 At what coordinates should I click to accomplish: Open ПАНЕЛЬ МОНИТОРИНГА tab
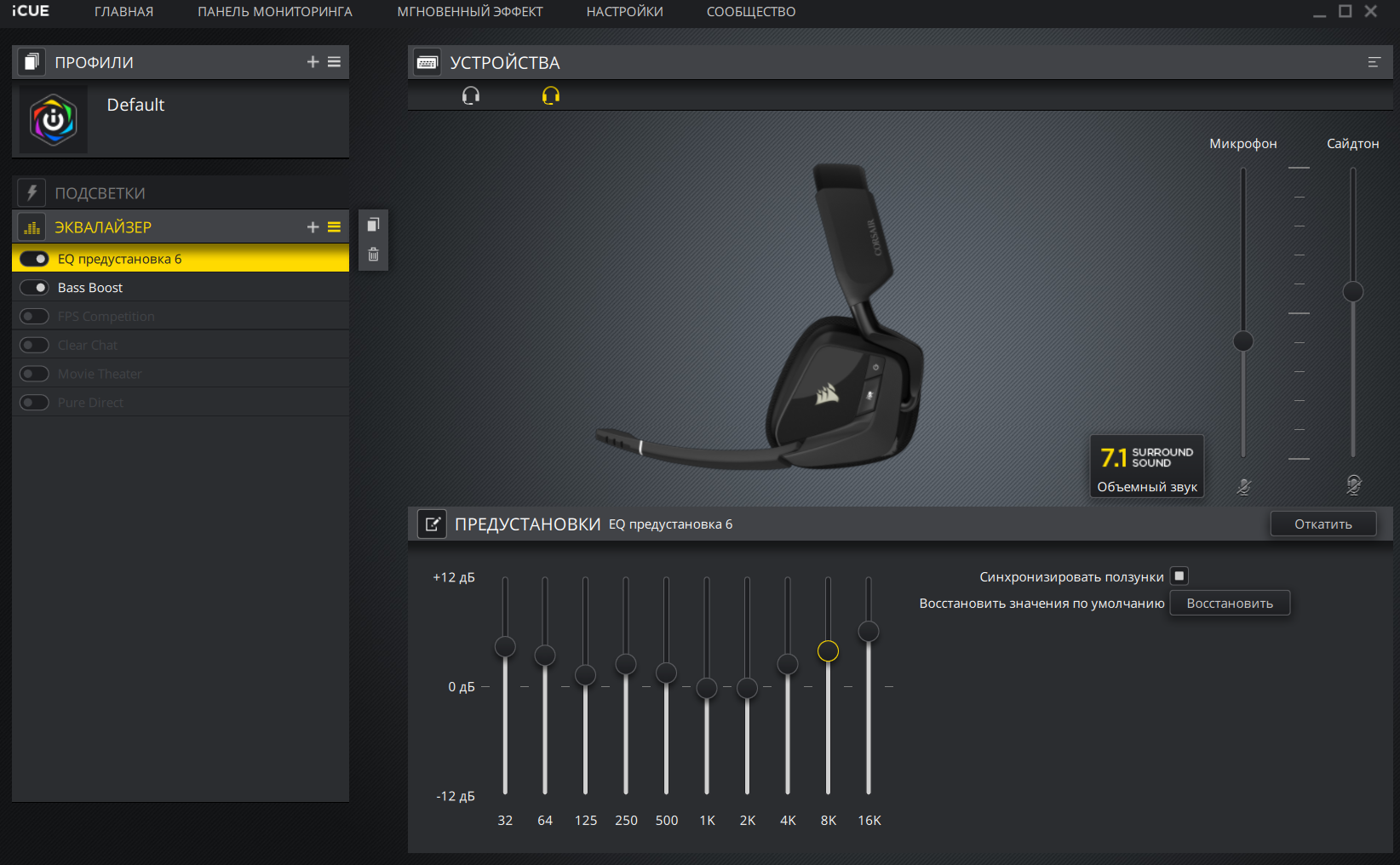[275, 12]
